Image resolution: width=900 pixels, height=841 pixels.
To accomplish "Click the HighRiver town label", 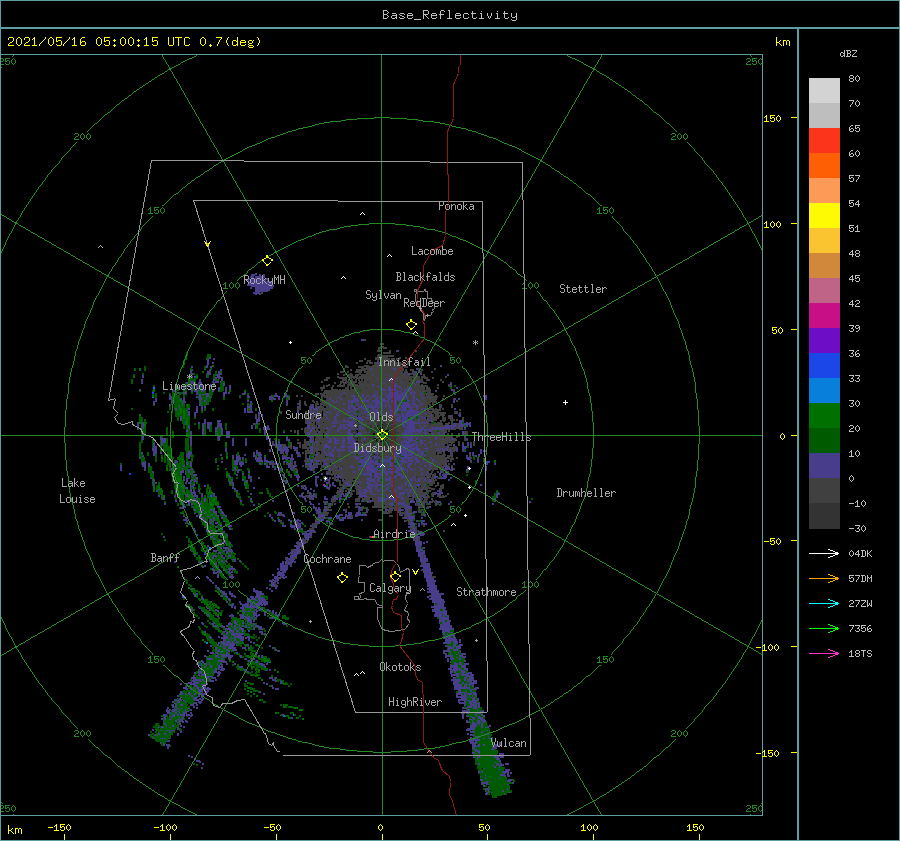I will point(415,702).
